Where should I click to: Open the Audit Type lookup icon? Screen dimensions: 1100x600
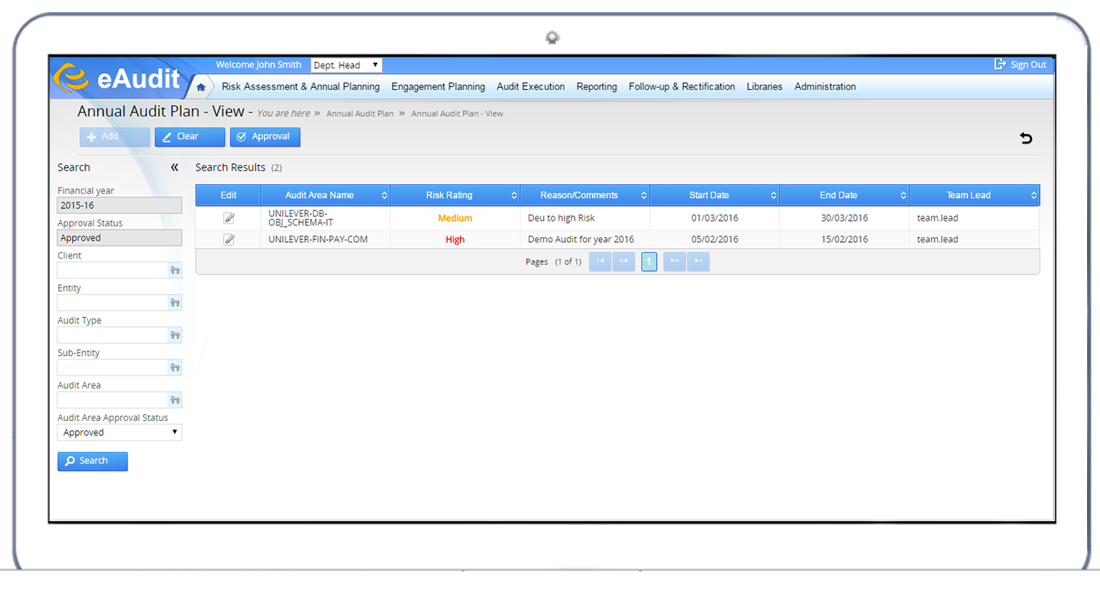(x=175, y=335)
